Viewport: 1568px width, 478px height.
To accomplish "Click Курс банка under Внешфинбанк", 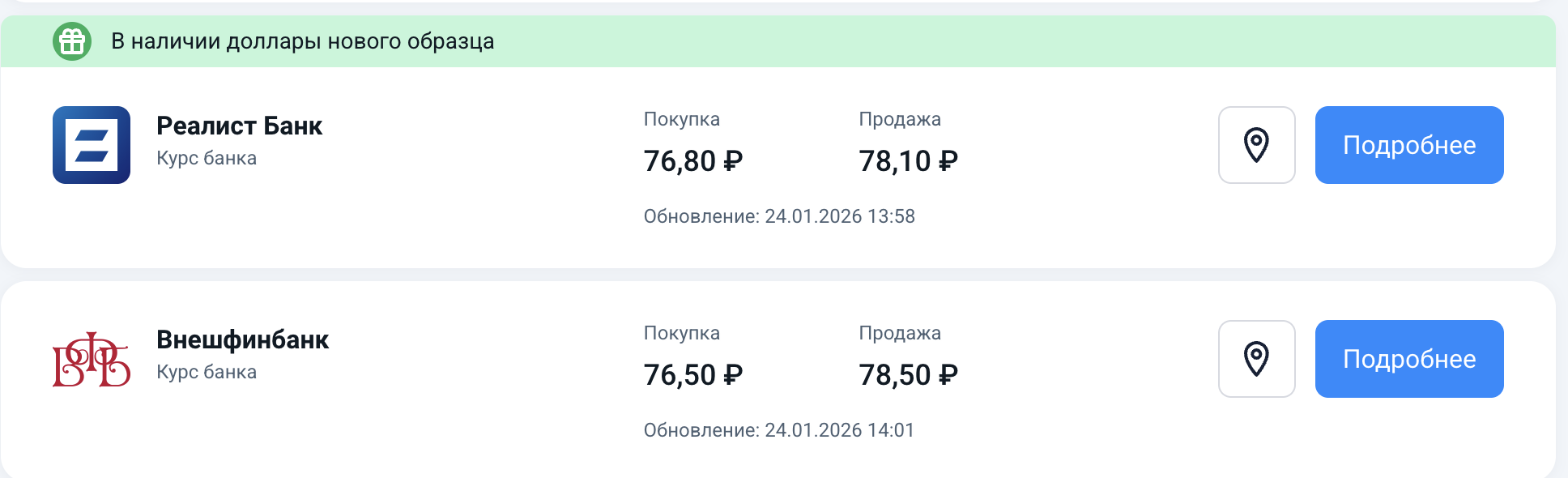I will (x=207, y=372).
